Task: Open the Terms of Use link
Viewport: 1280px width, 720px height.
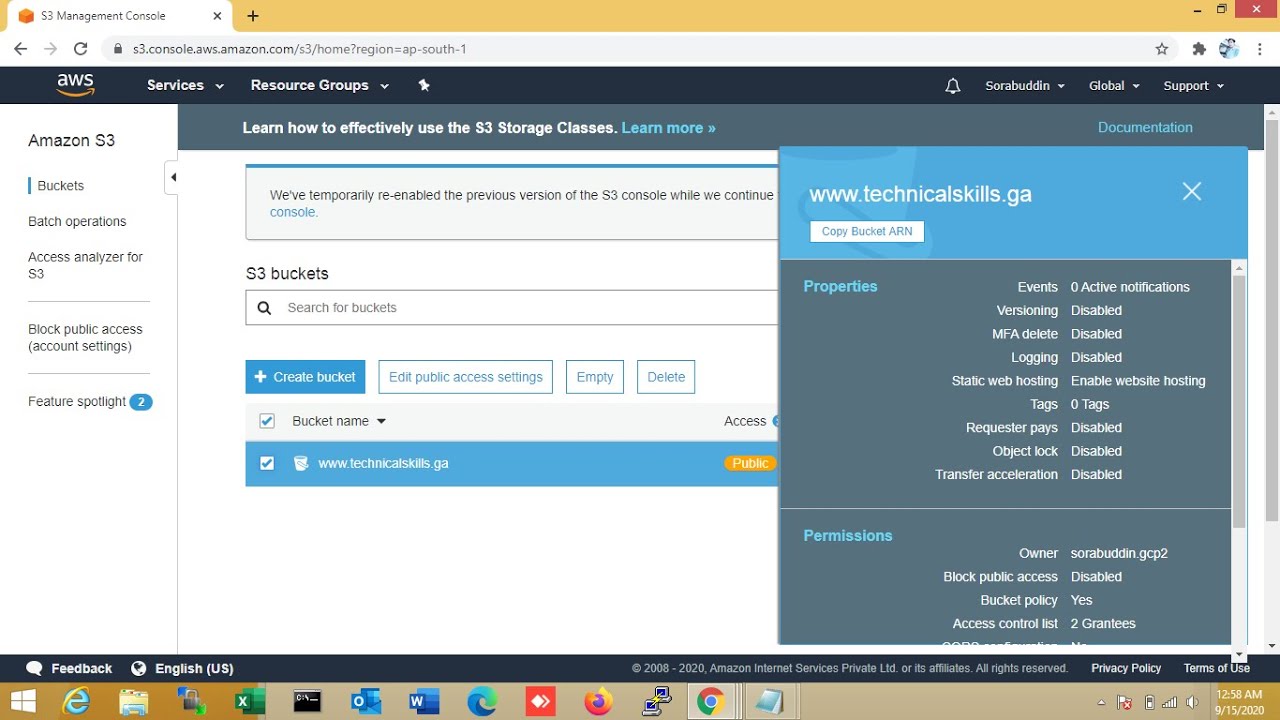Action: click(x=1216, y=668)
